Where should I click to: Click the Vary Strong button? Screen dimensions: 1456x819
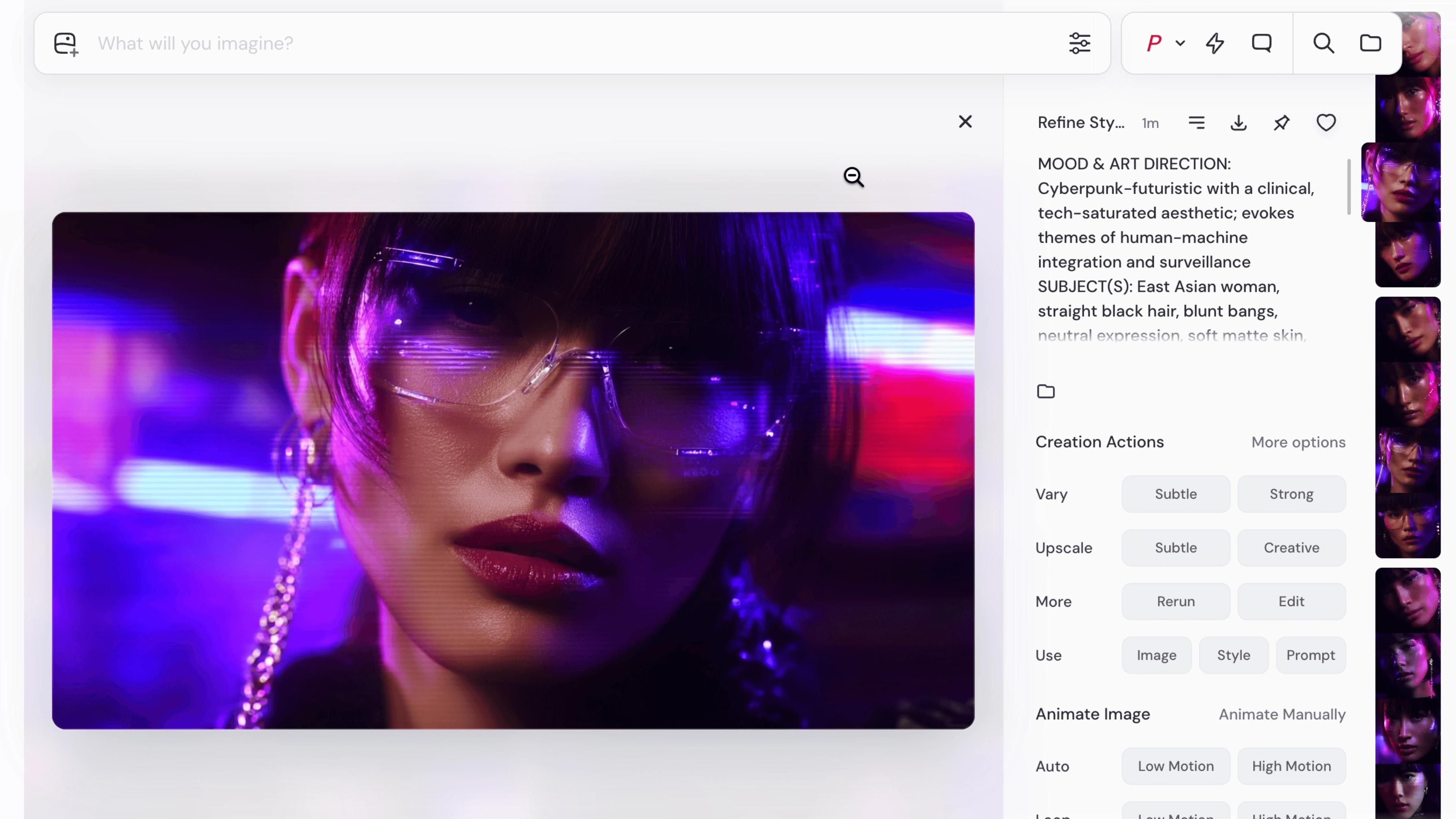(x=1291, y=494)
